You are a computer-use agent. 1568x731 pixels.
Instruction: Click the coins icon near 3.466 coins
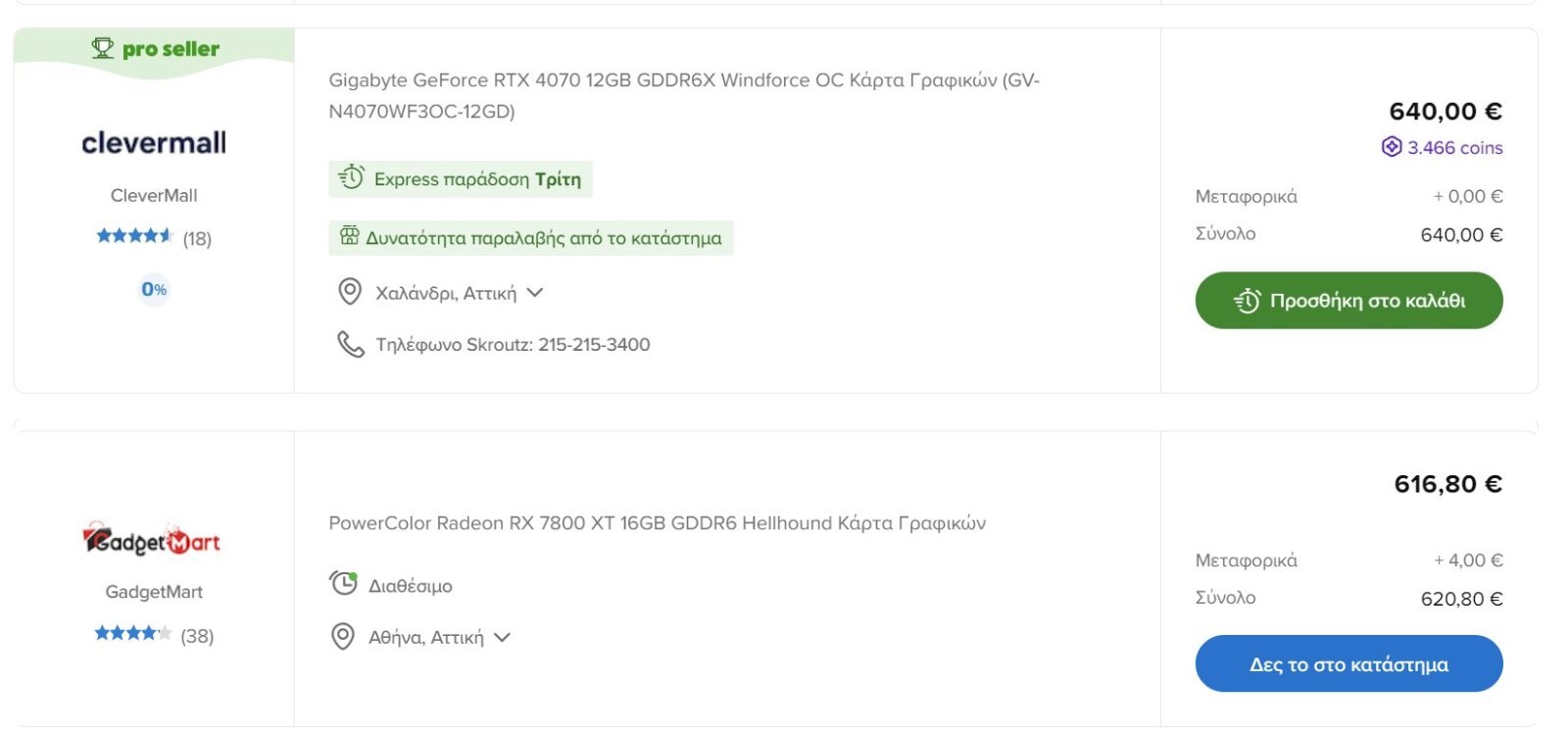pos(1392,147)
